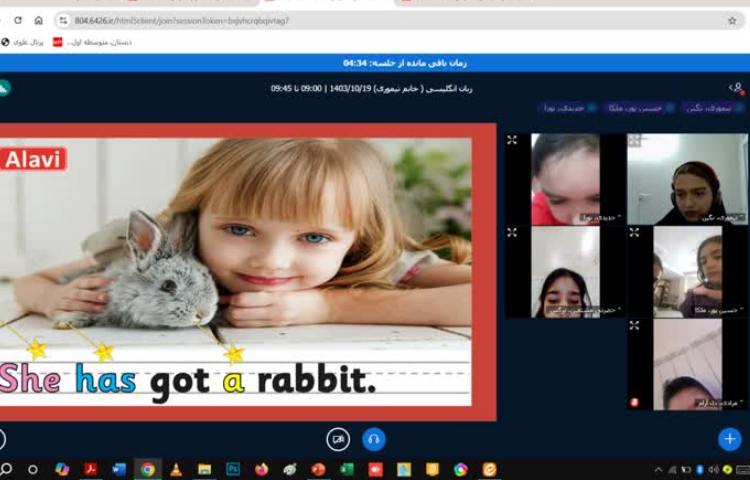Toggle the blue headphone audio button
This screenshot has height=480, width=750.
click(x=374, y=439)
